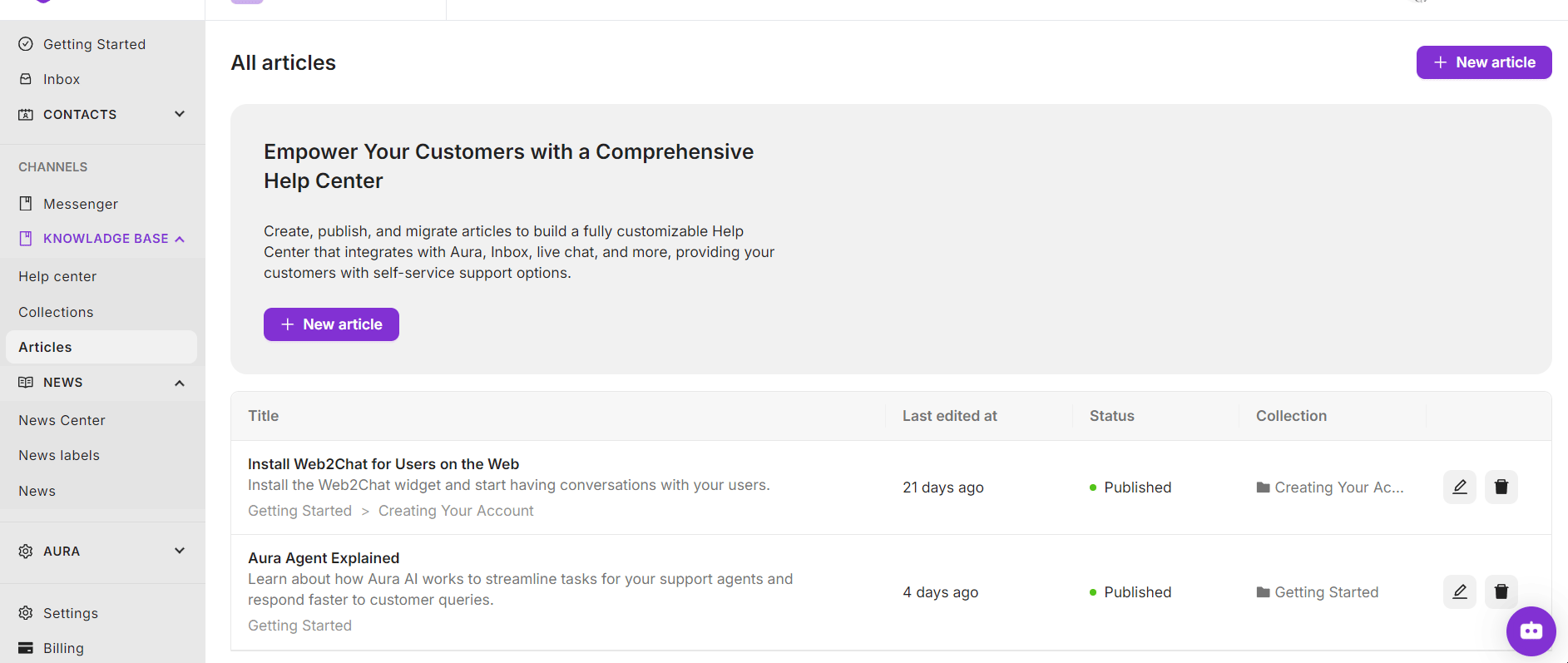The width and height of the screenshot is (1568, 663).
Task: Click the Contacts icon in sidebar
Action: click(x=26, y=114)
